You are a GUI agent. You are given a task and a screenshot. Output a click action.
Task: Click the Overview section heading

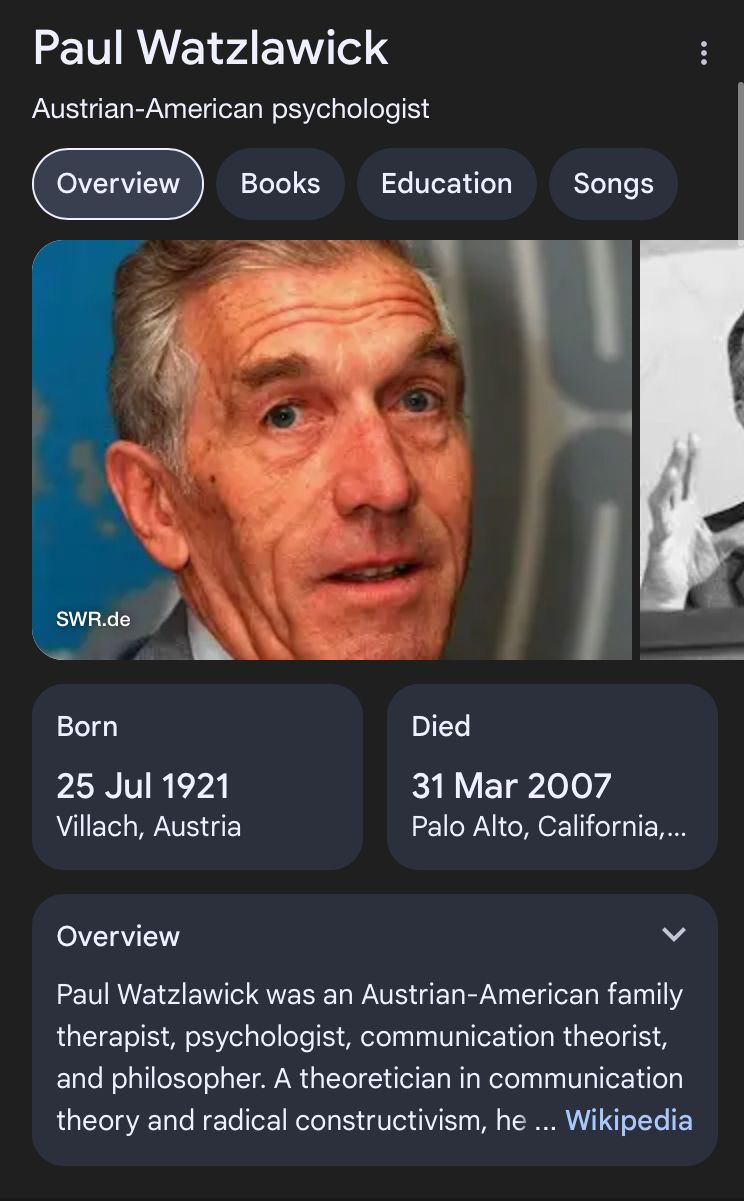coord(118,936)
